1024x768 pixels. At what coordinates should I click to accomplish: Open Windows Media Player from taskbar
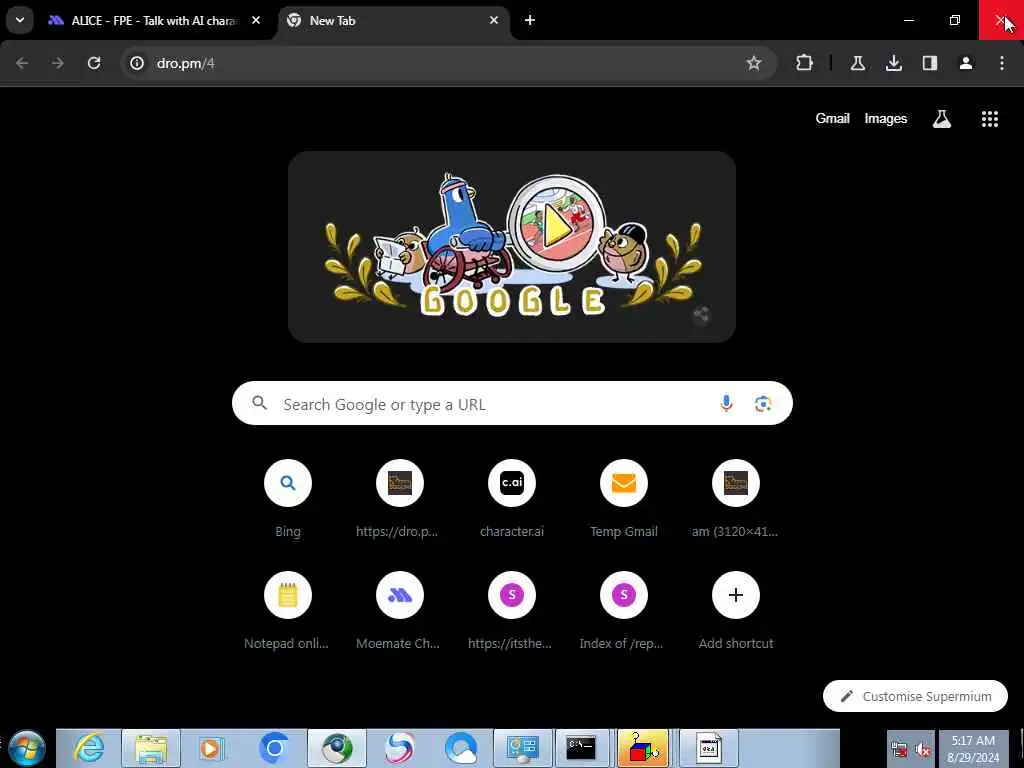pos(211,748)
